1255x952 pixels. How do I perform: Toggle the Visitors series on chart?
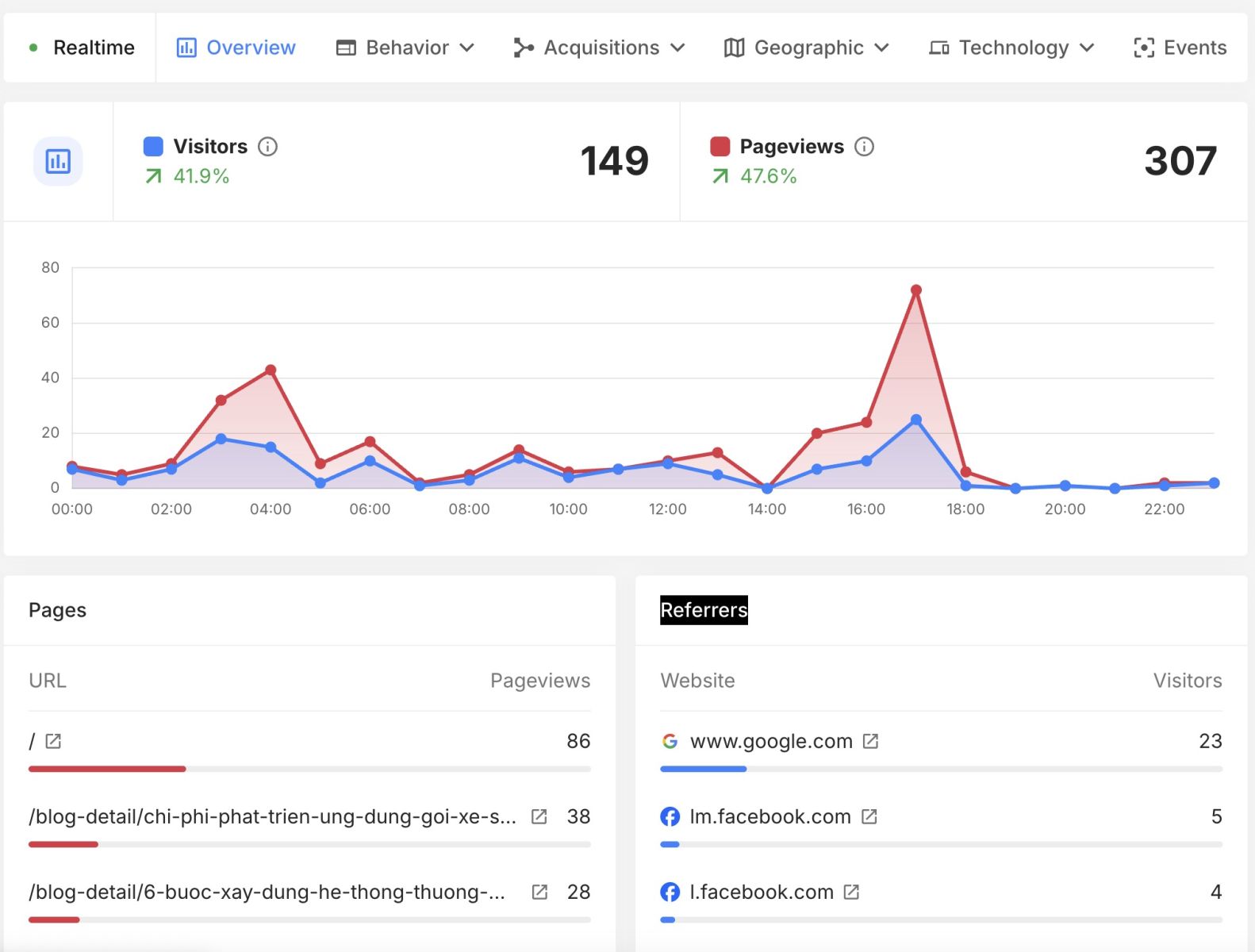153,147
